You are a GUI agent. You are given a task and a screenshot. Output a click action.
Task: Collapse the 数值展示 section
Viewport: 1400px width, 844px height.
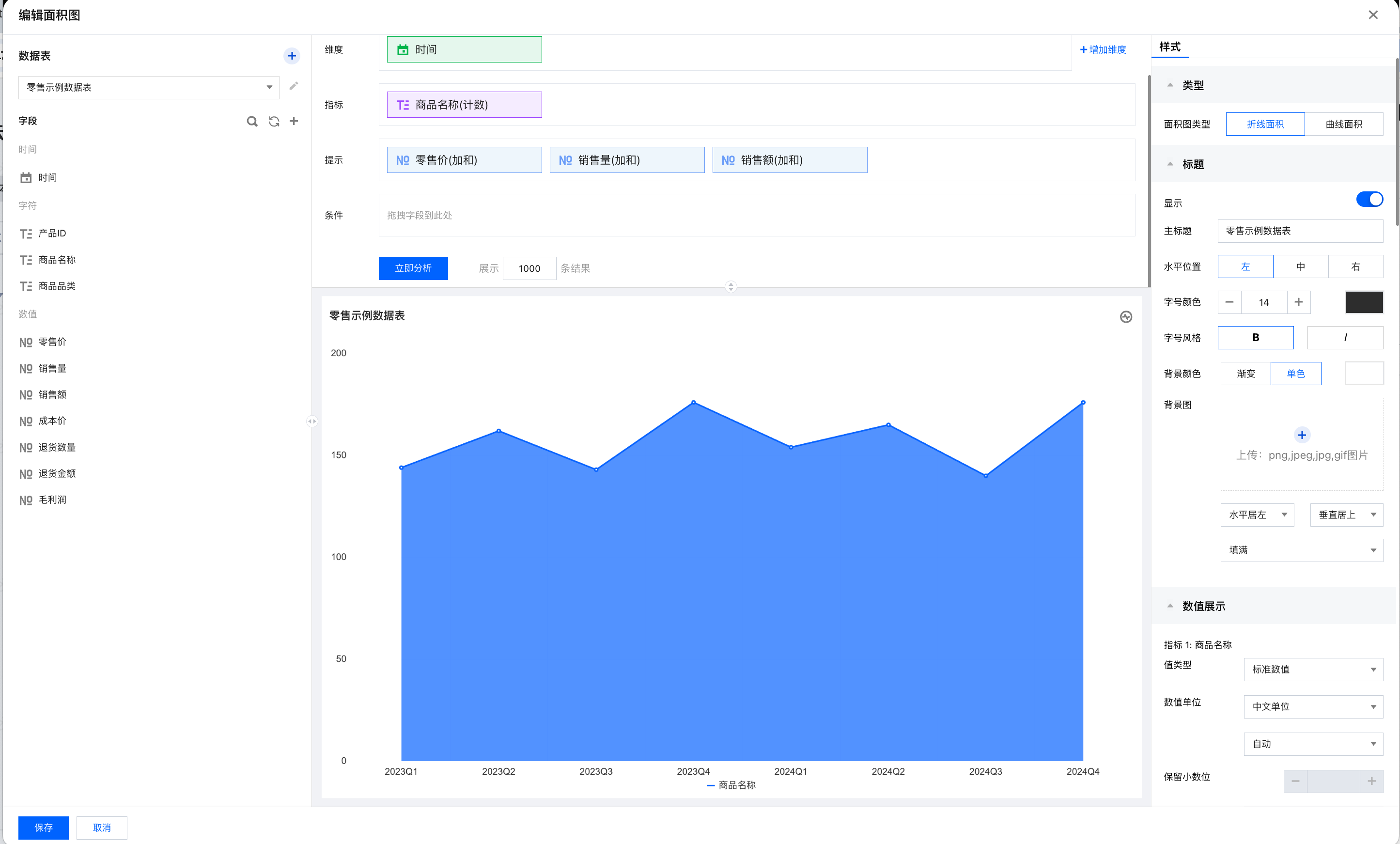[x=1170, y=606]
